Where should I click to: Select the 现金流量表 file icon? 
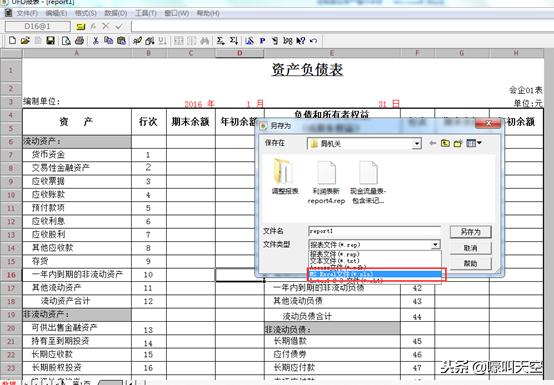368,182
